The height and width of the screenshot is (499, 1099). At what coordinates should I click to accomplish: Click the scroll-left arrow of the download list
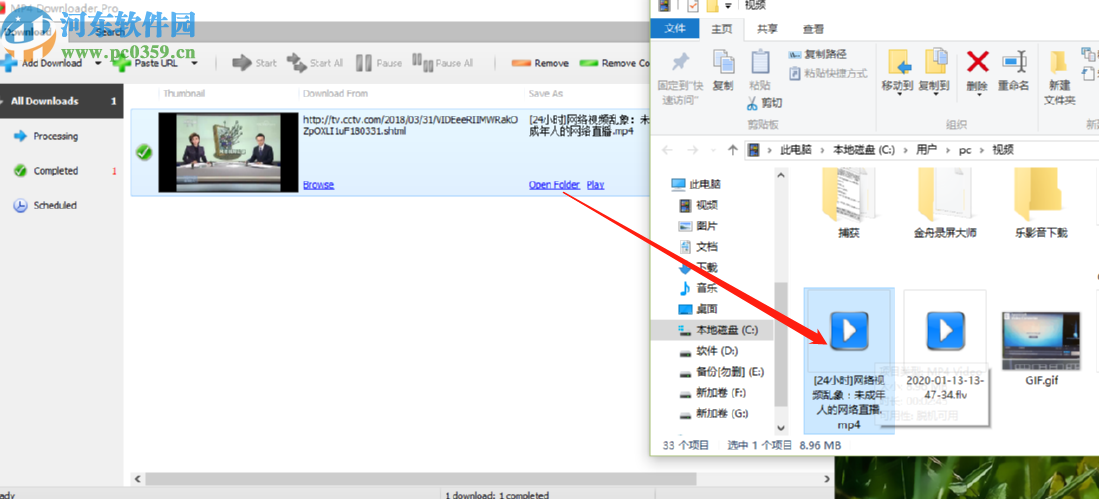137,479
